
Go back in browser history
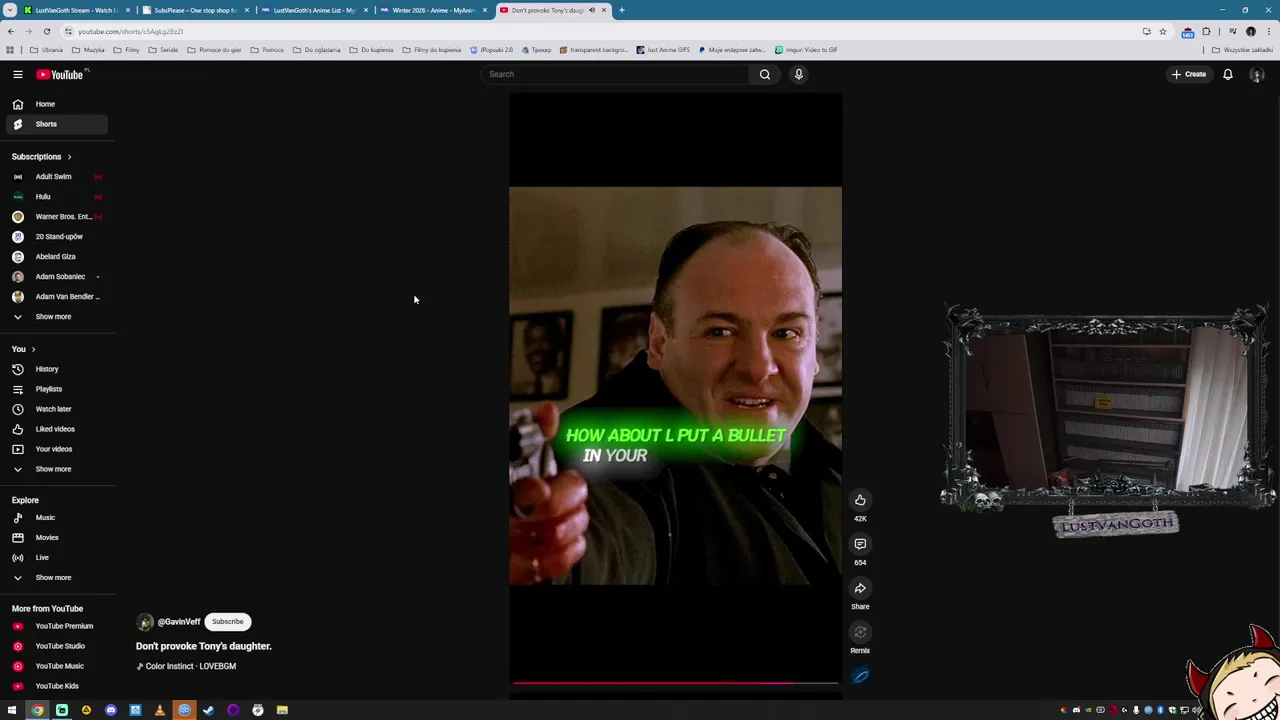click(11, 31)
